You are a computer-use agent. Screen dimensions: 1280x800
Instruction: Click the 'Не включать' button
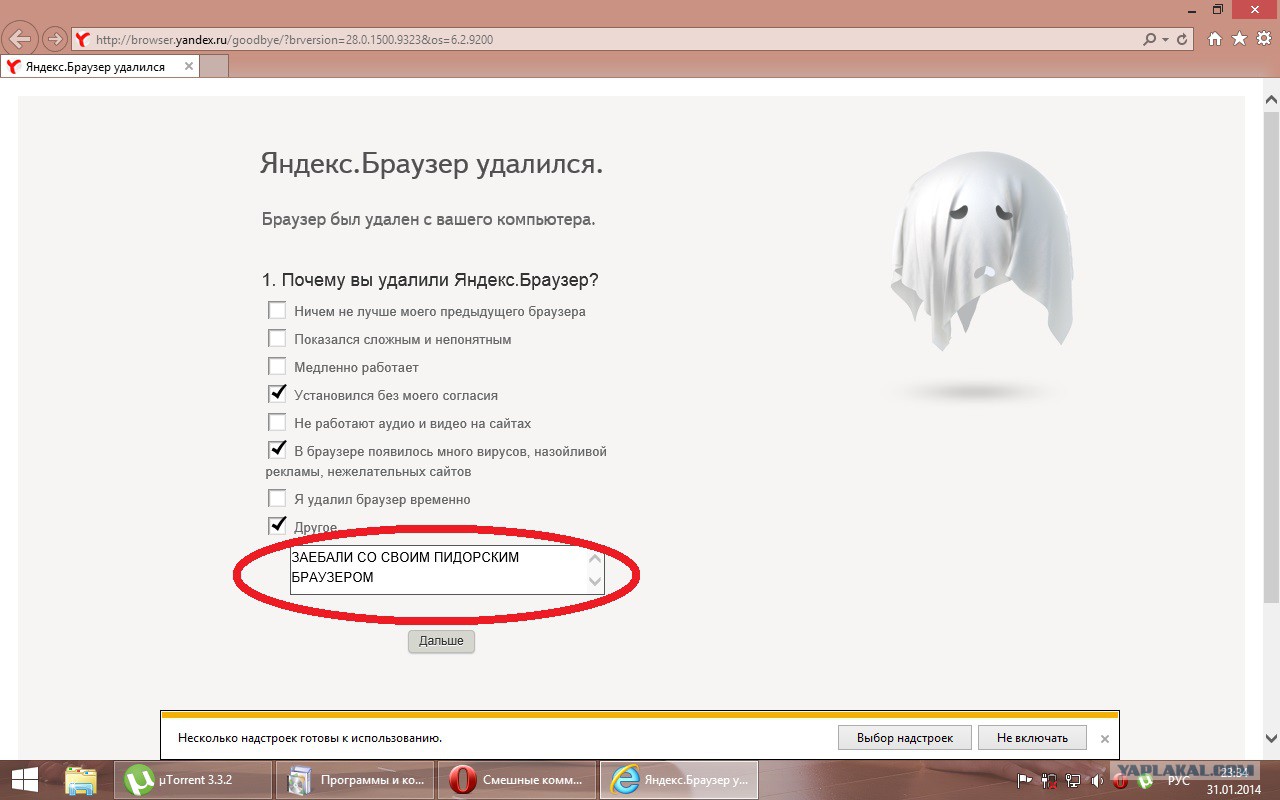1032,738
